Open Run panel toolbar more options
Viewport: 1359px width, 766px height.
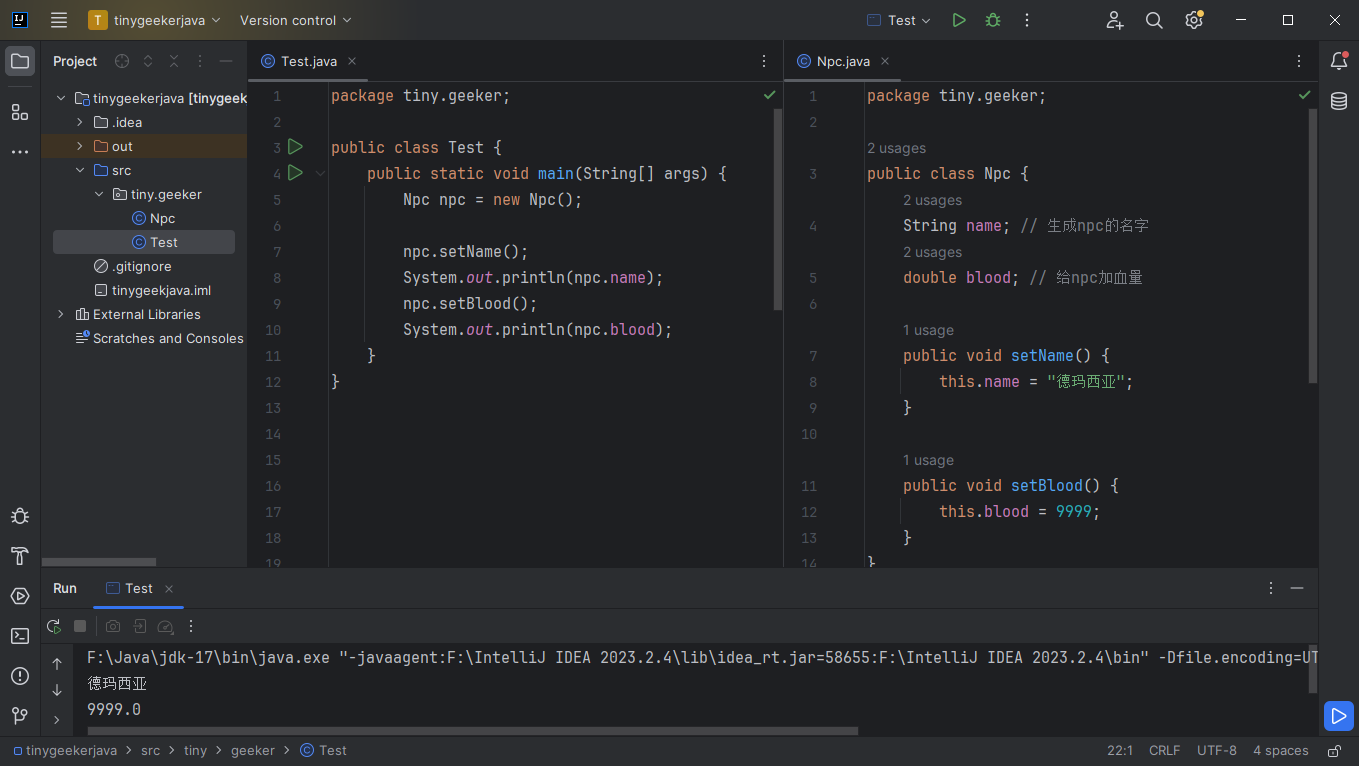point(191,626)
